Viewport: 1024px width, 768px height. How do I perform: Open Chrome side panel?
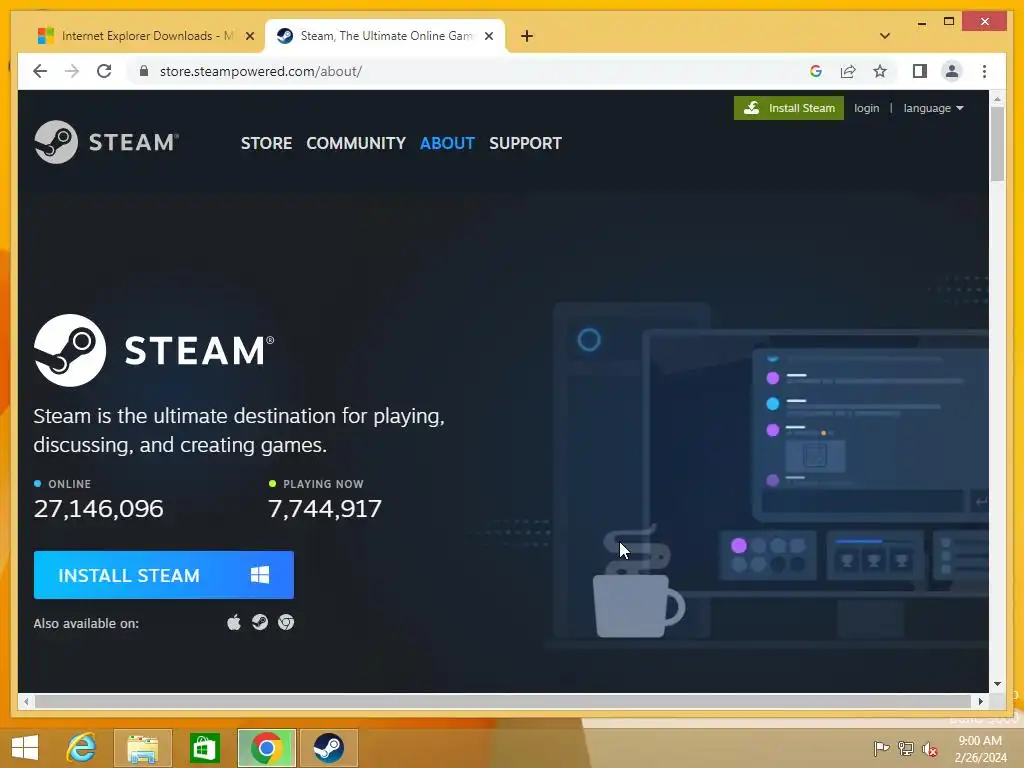pos(920,71)
